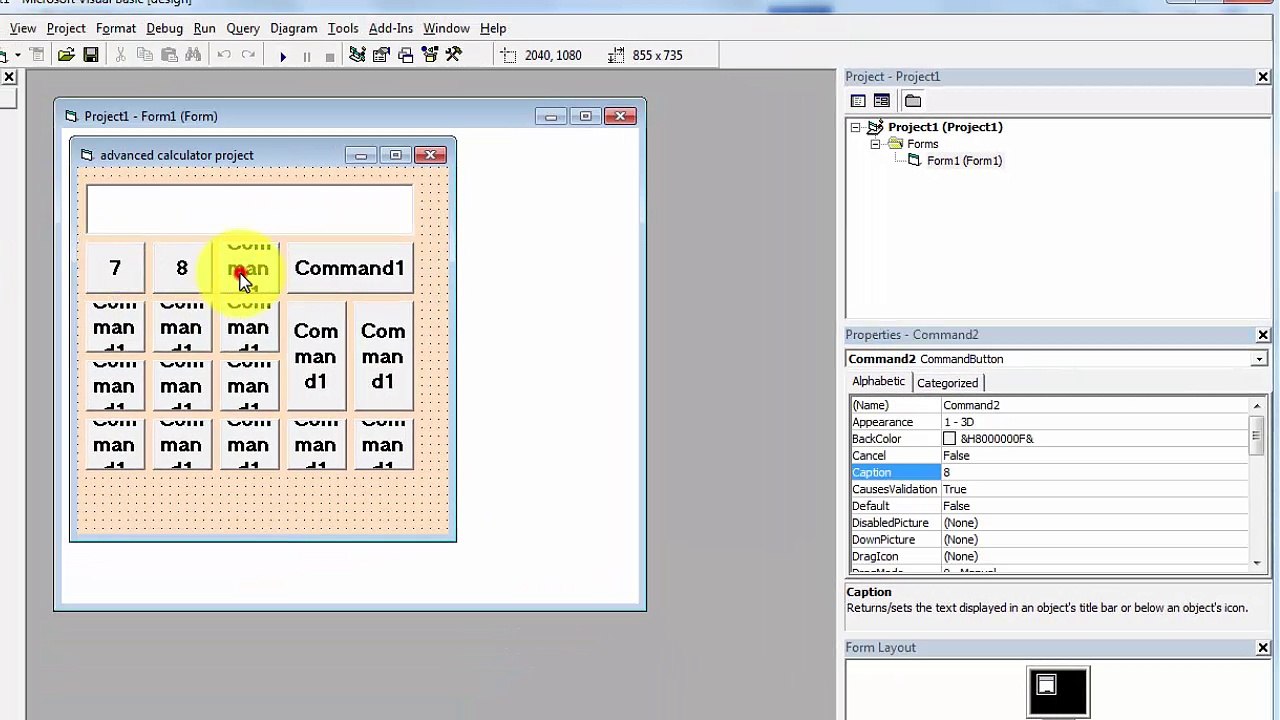Open the Project Explorer toolbar icon
The height and width of the screenshot is (720, 1280).
point(357,55)
